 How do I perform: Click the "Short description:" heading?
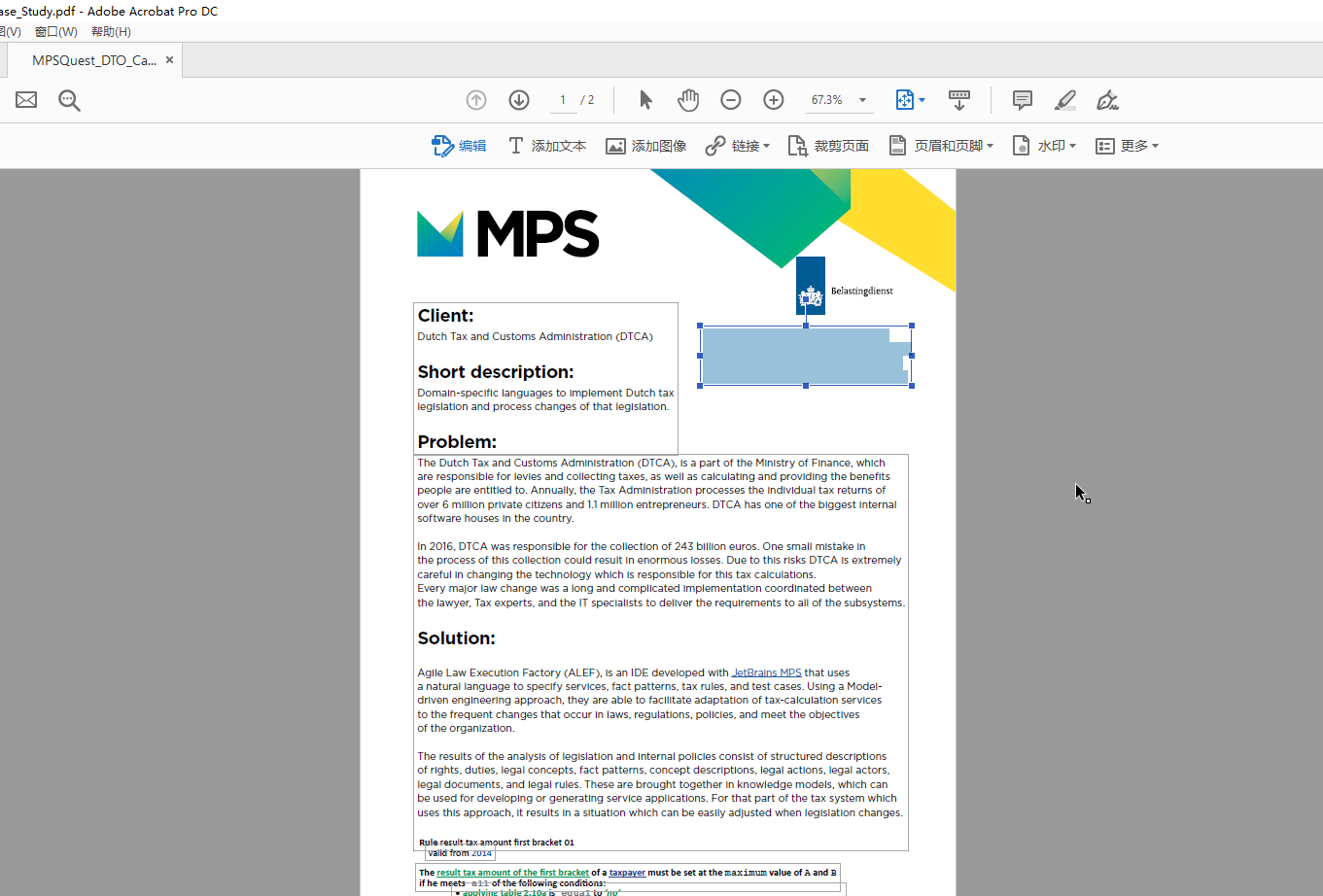[496, 372]
